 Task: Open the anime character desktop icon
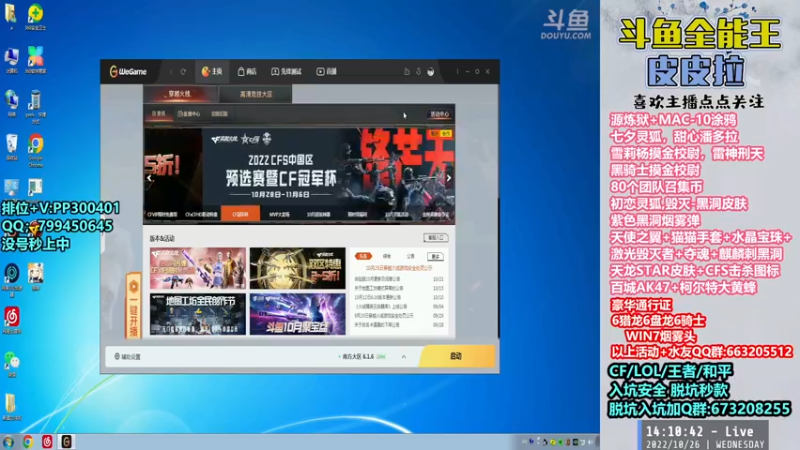coord(35,277)
